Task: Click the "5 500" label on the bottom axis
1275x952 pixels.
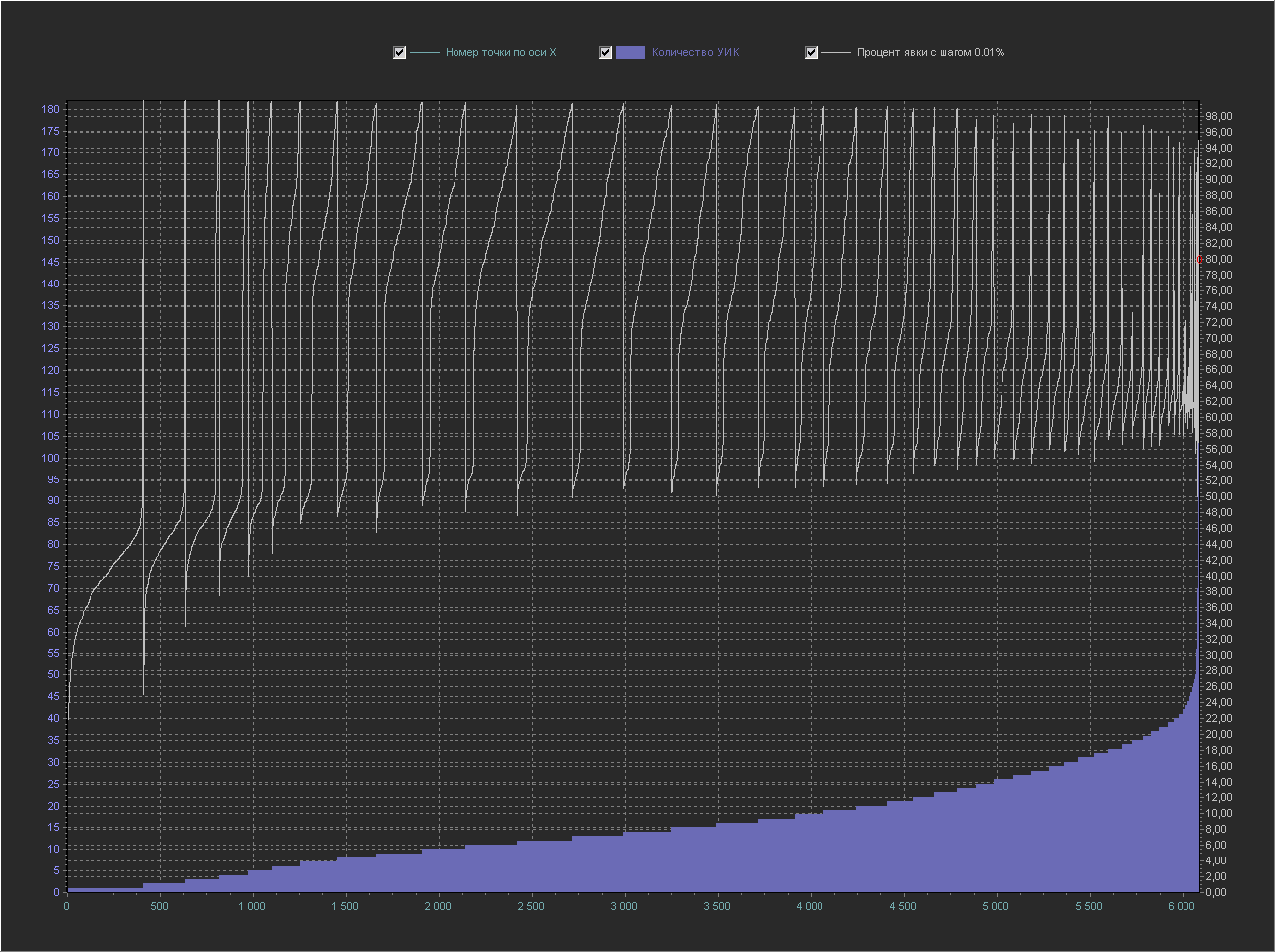Action: tap(1089, 906)
